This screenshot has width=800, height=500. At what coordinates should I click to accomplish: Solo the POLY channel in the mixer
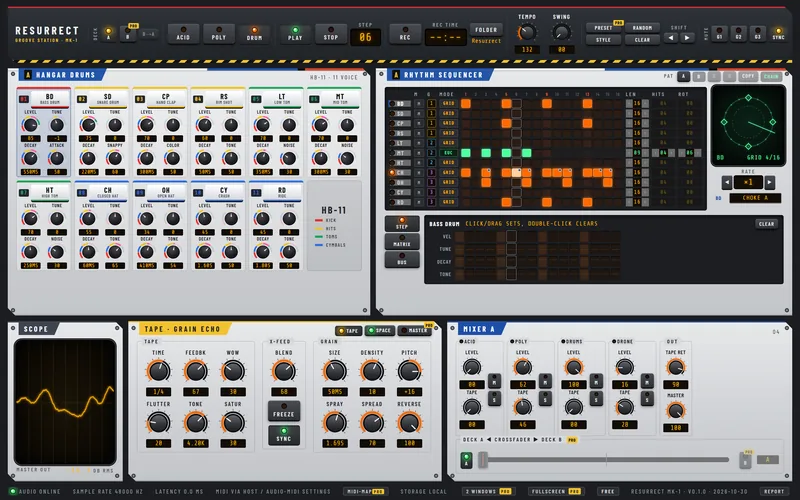(x=545, y=398)
